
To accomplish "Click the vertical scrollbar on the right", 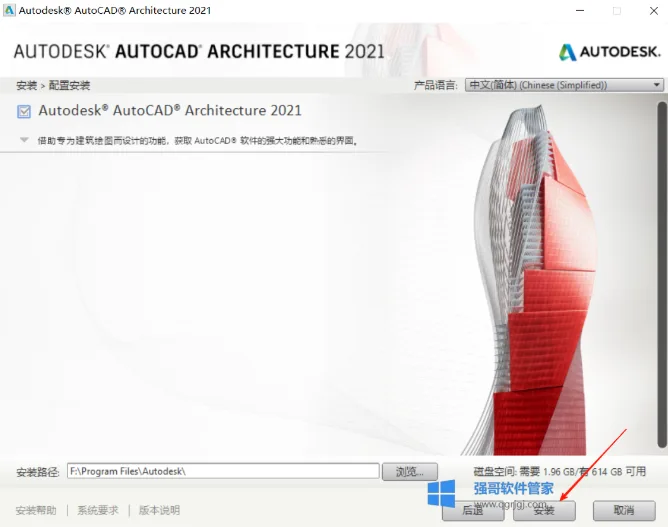I will click(662, 275).
